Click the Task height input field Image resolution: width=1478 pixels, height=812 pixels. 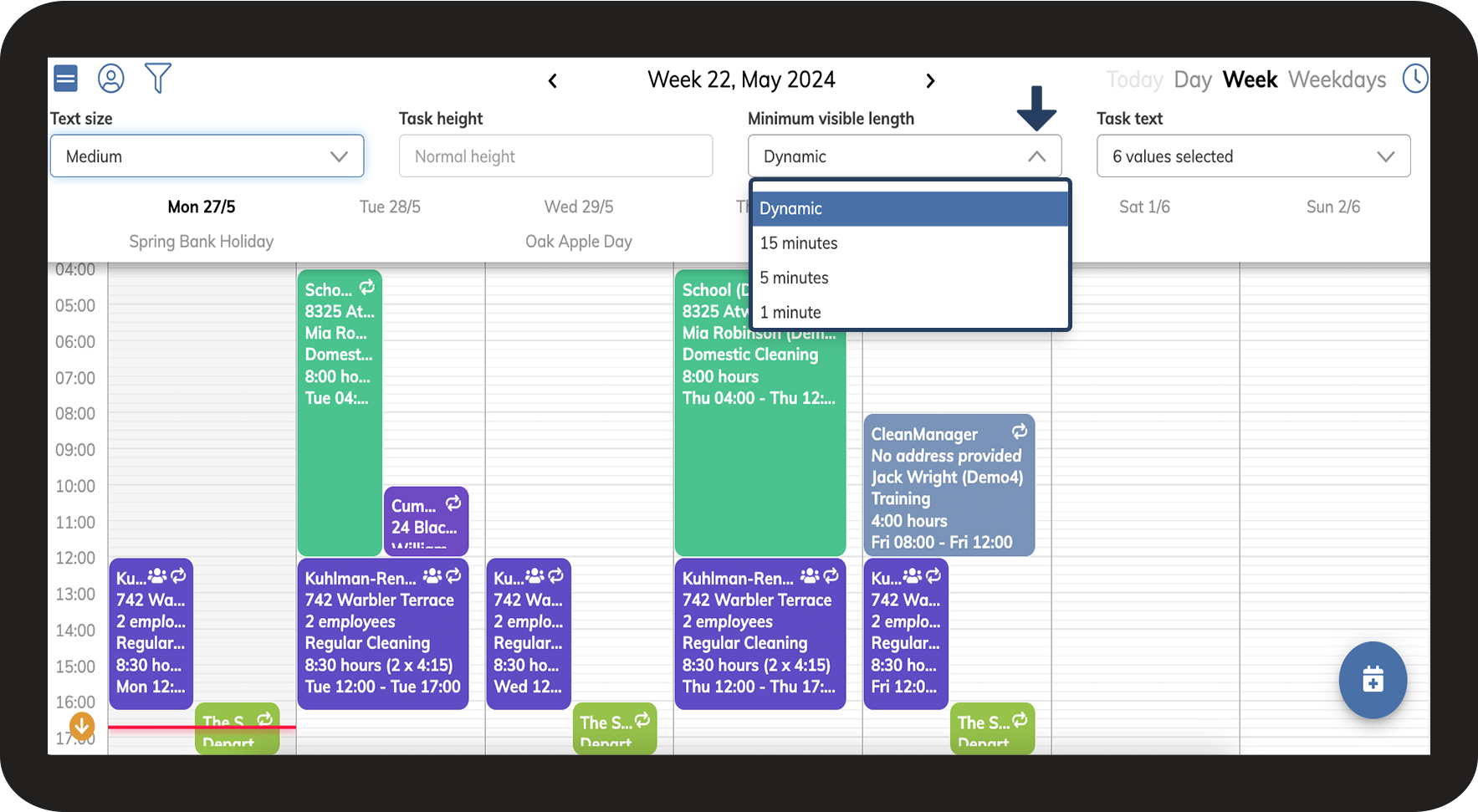pos(555,156)
